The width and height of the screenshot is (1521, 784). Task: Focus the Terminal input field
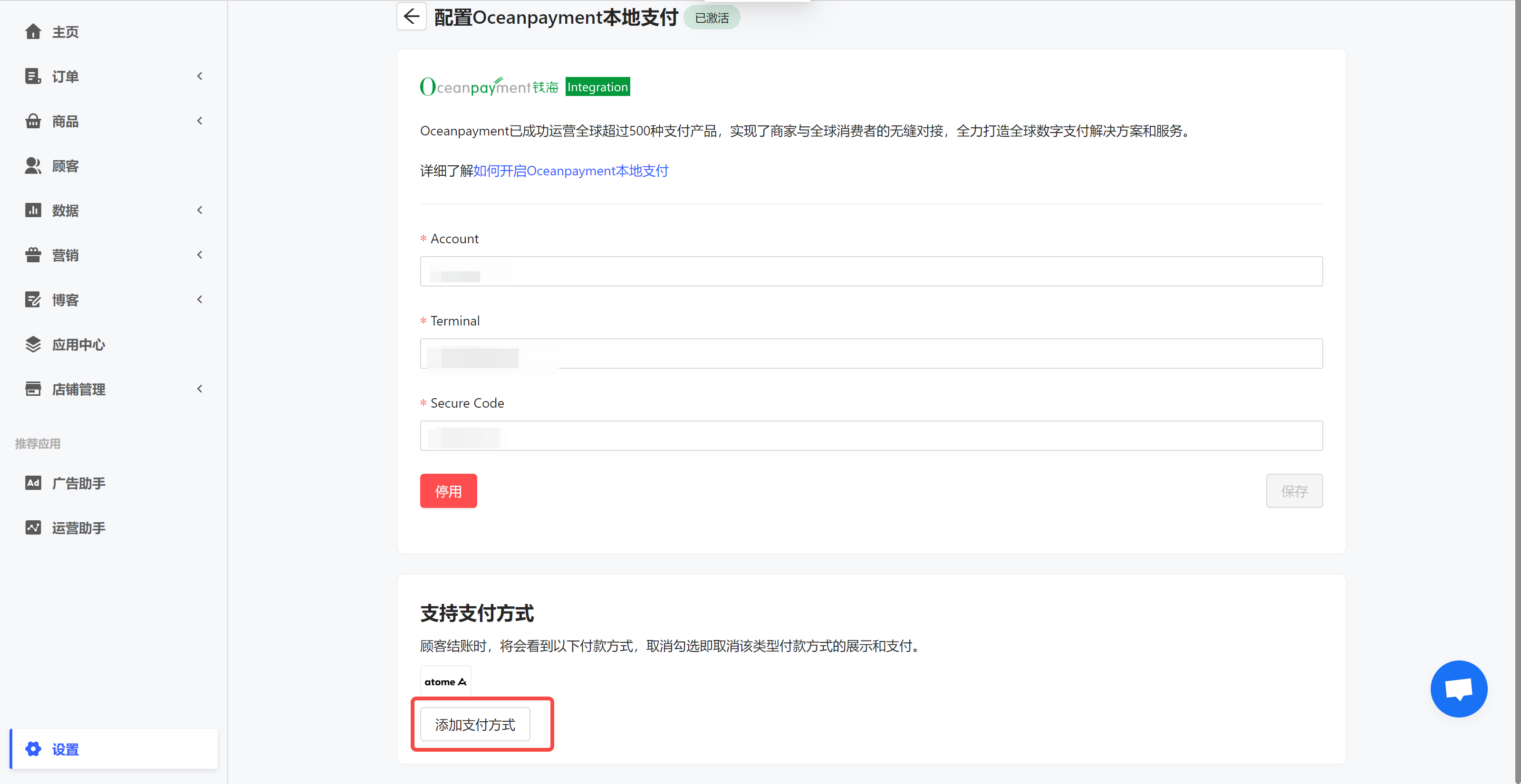click(871, 354)
